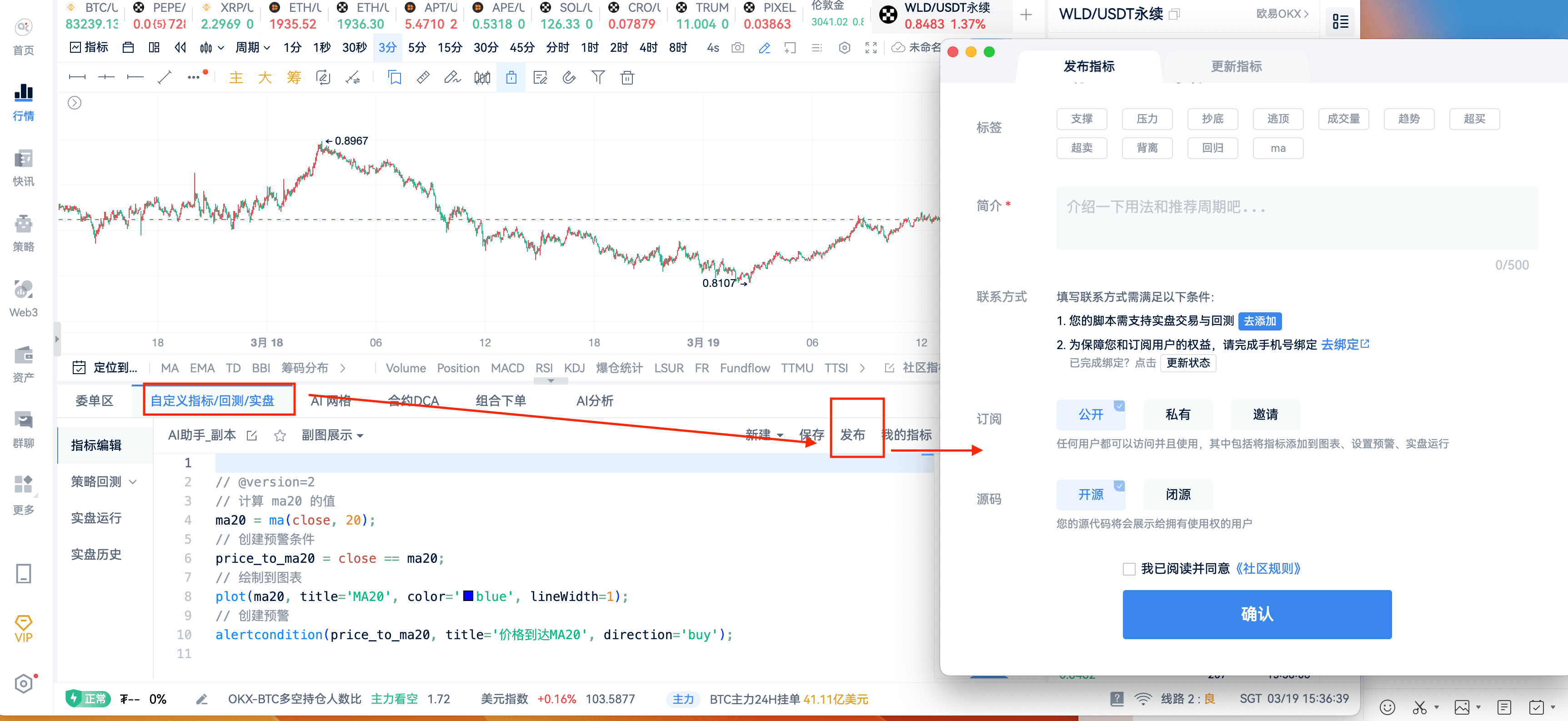Open the Web3 sidebar icon
The width and height of the screenshot is (1568, 721).
pyautogui.click(x=23, y=299)
